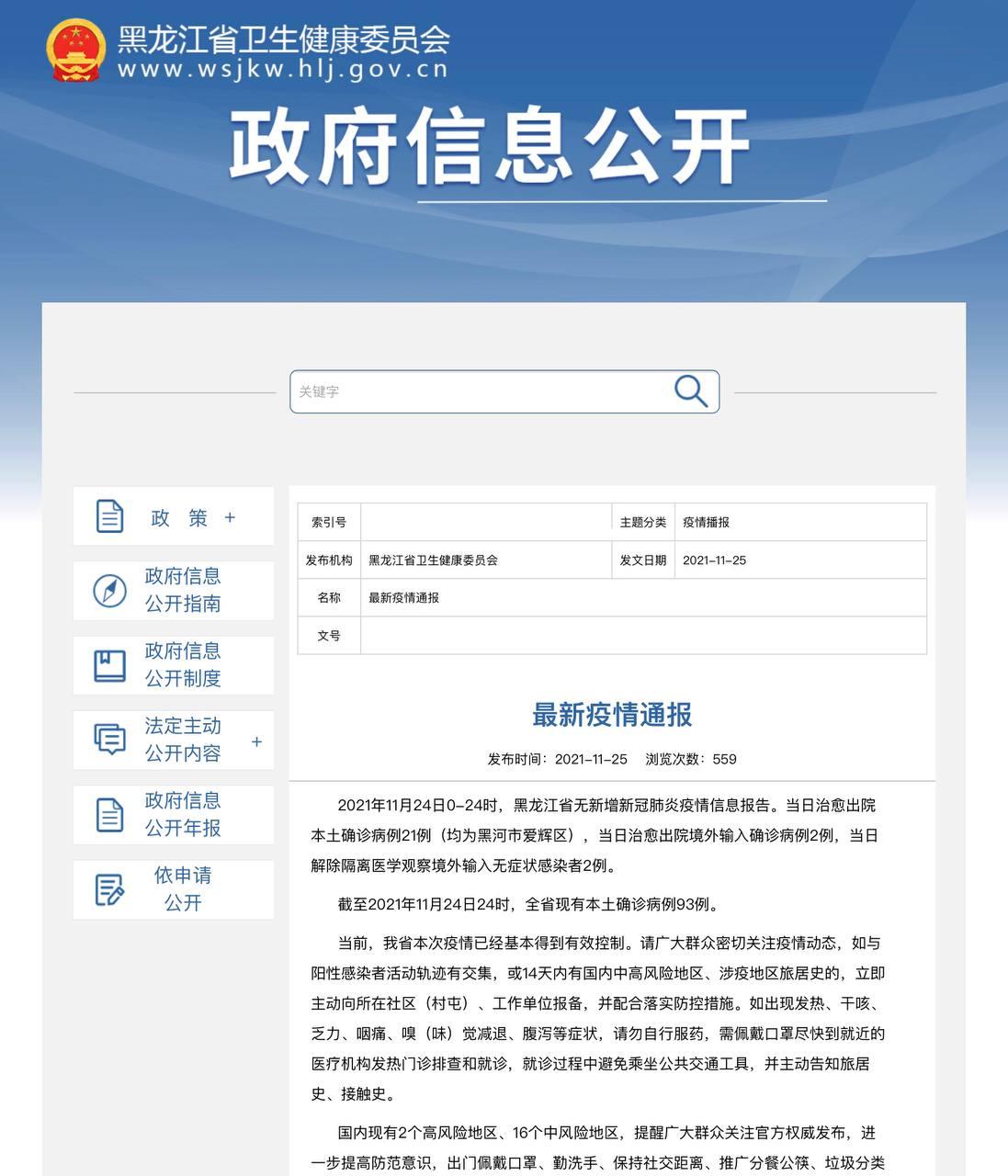Image resolution: width=1008 pixels, height=1176 pixels.
Task: Click the compass icon for 政府信息公开指南
Action: (109, 590)
